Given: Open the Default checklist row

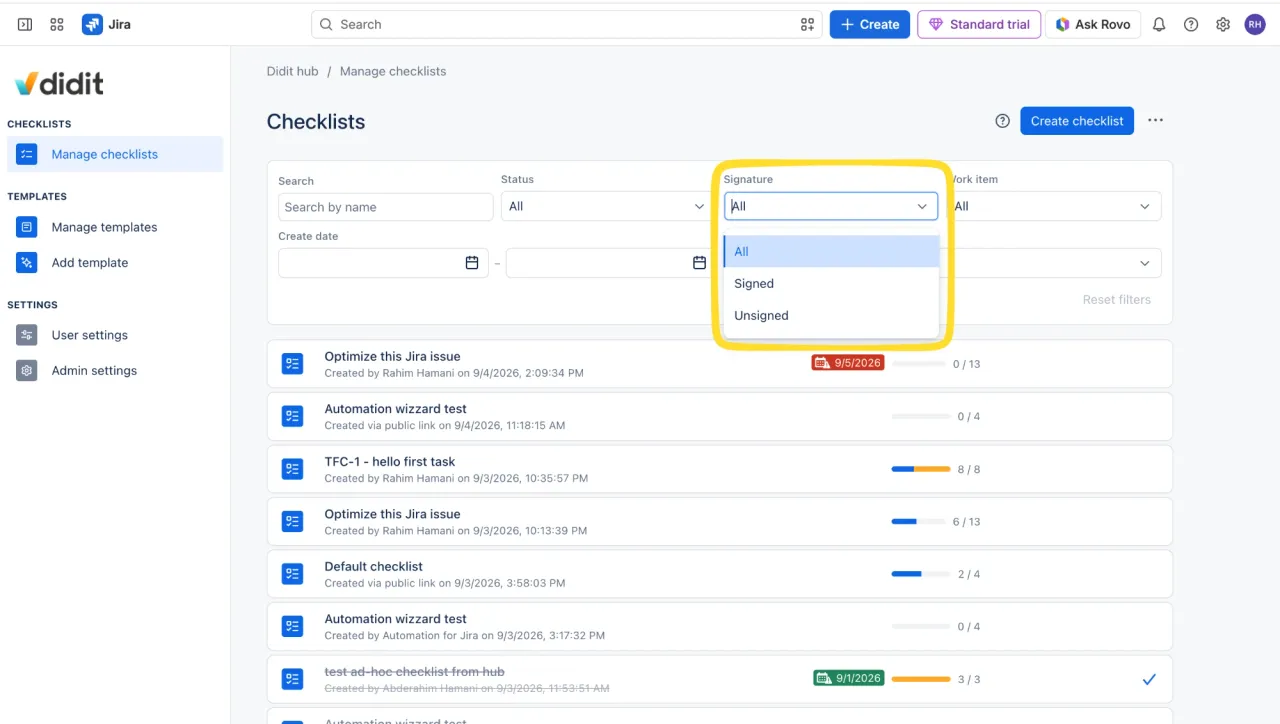Looking at the screenshot, I should coord(719,574).
